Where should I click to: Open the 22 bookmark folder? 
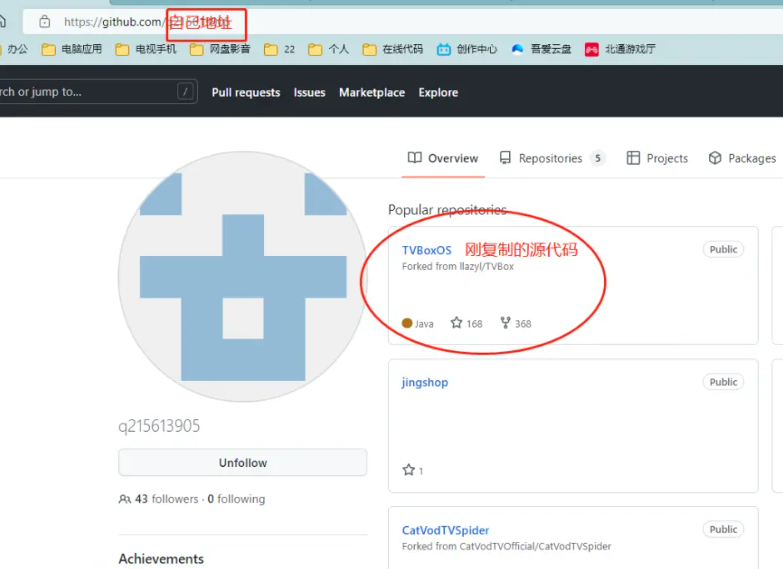[x=280, y=49]
